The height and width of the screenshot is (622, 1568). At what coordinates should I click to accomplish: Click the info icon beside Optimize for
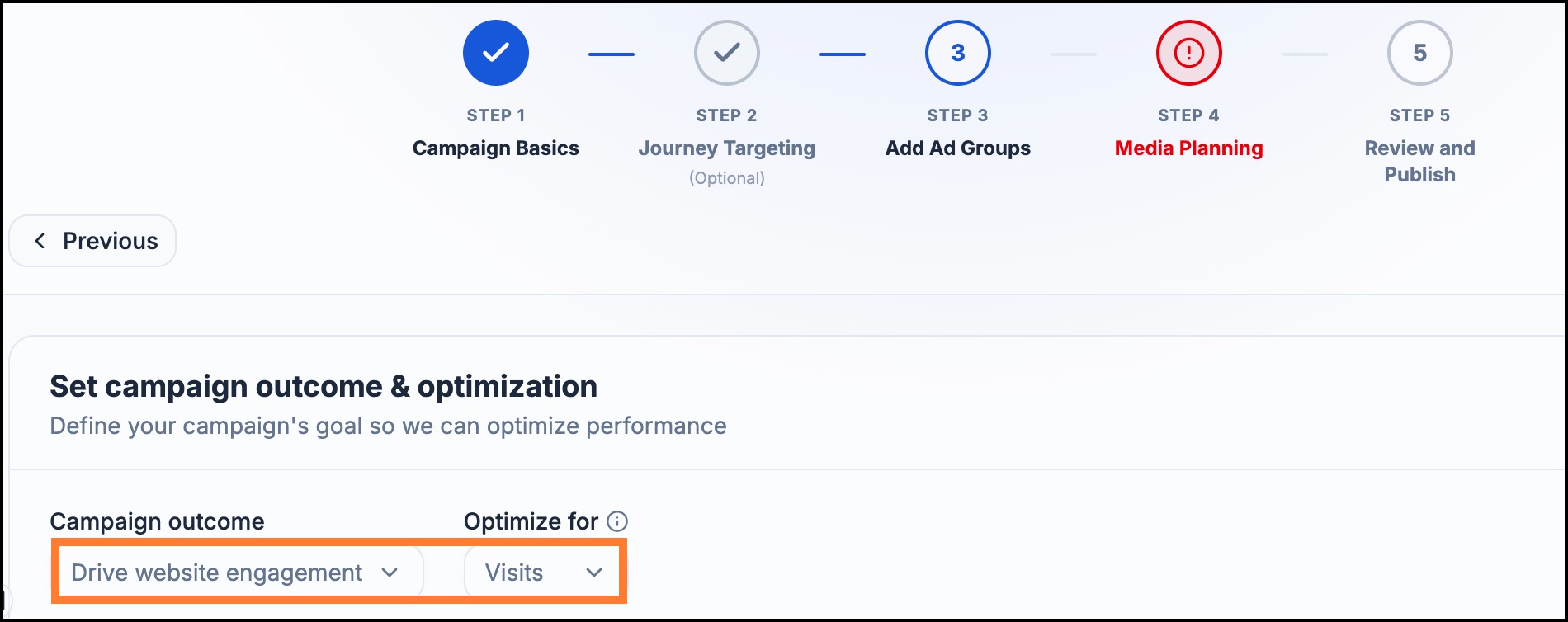pyautogui.click(x=617, y=521)
